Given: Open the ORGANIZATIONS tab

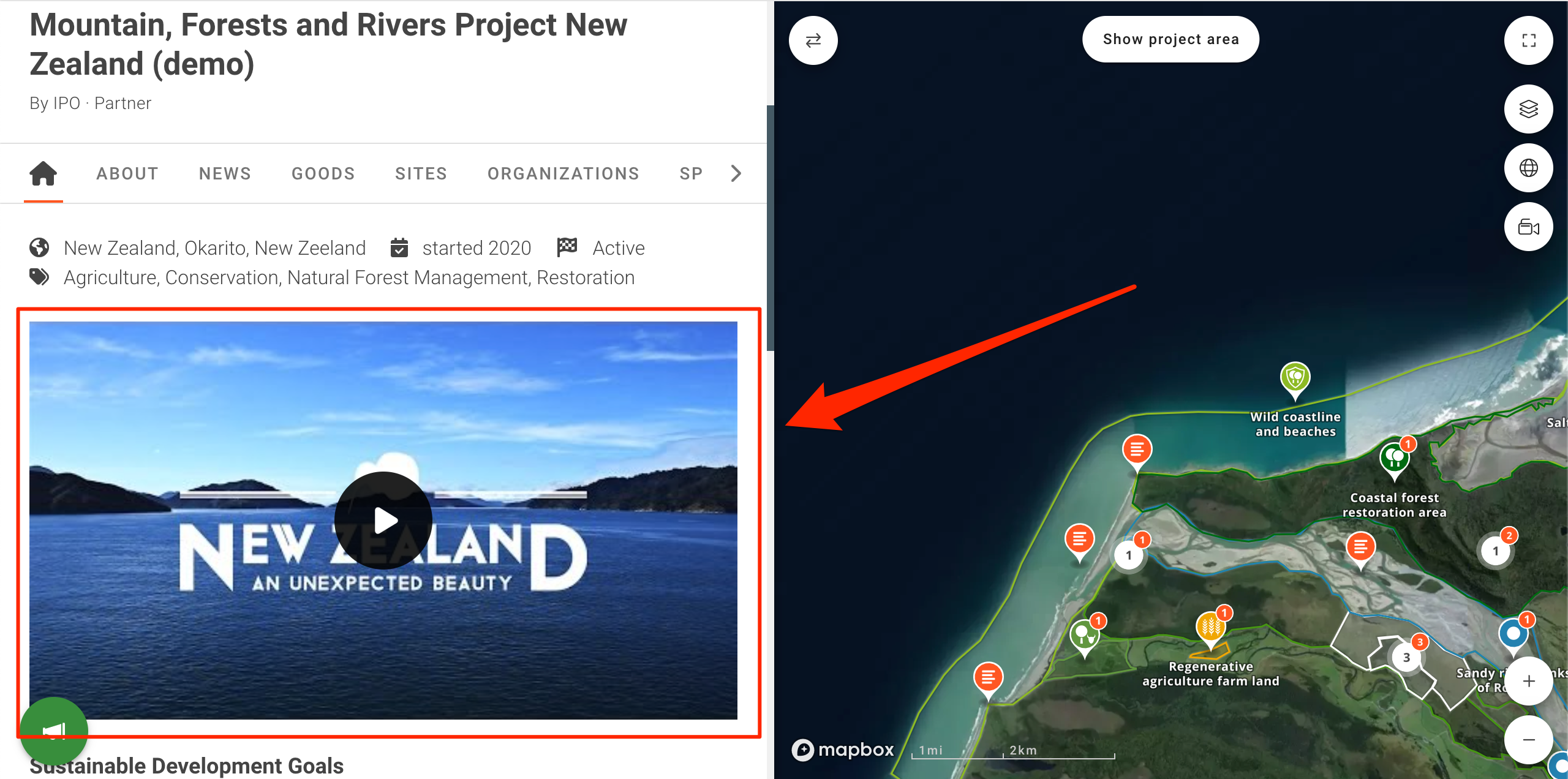Looking at the screenshot, I should pyautogui.click(x=563, y=173).
